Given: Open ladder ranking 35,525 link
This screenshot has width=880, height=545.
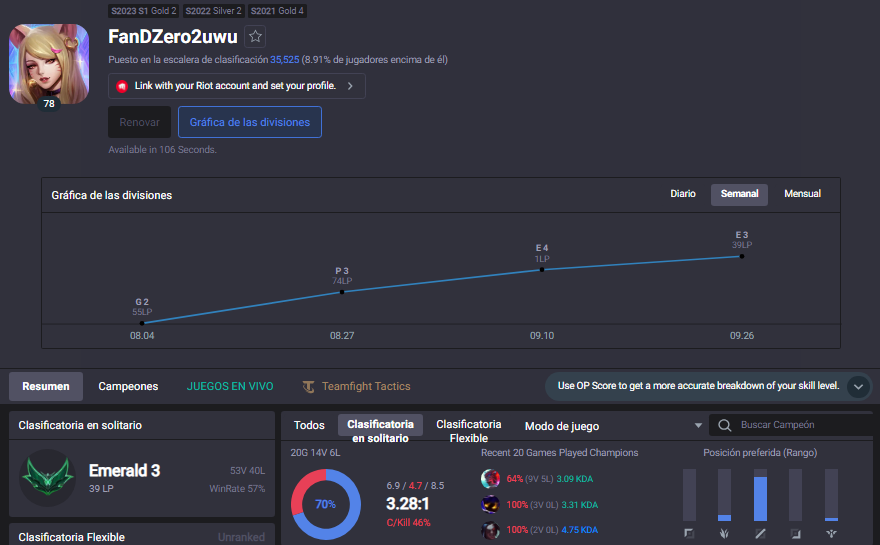Looking at the screenshot, I should click(x=285, y=59).
